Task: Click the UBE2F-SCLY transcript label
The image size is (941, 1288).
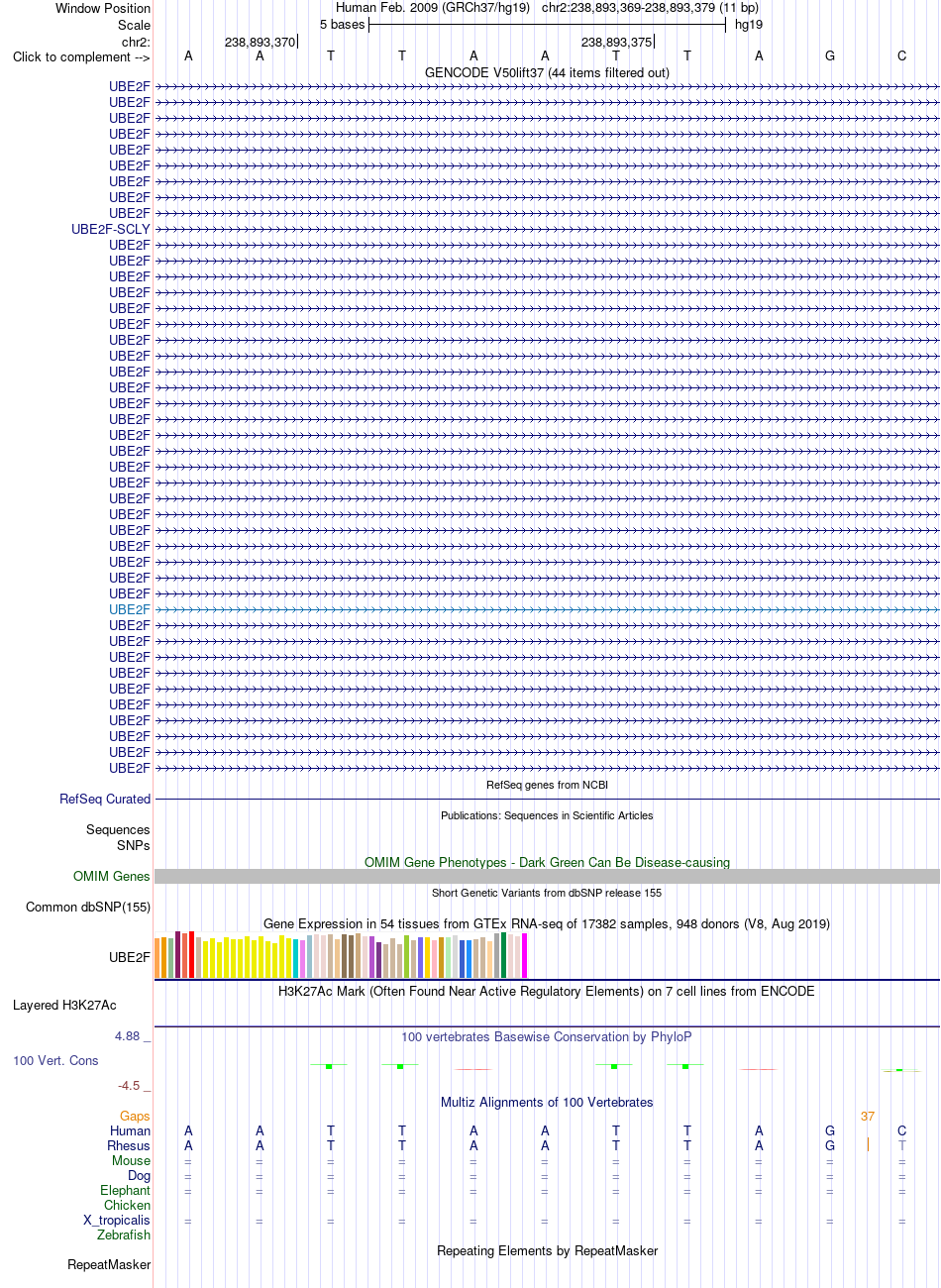Action: click(111, 229)
